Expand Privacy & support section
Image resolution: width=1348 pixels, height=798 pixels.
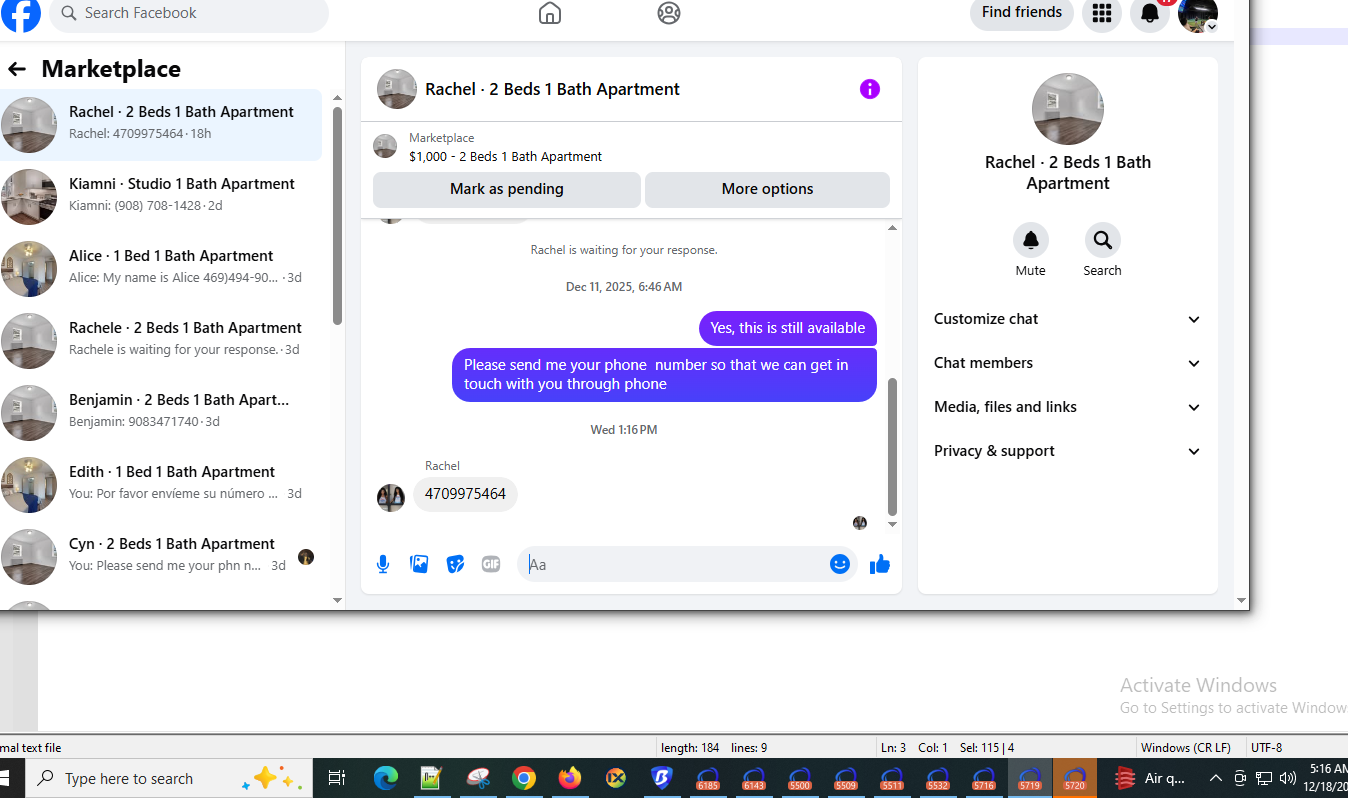(1068, 451)
